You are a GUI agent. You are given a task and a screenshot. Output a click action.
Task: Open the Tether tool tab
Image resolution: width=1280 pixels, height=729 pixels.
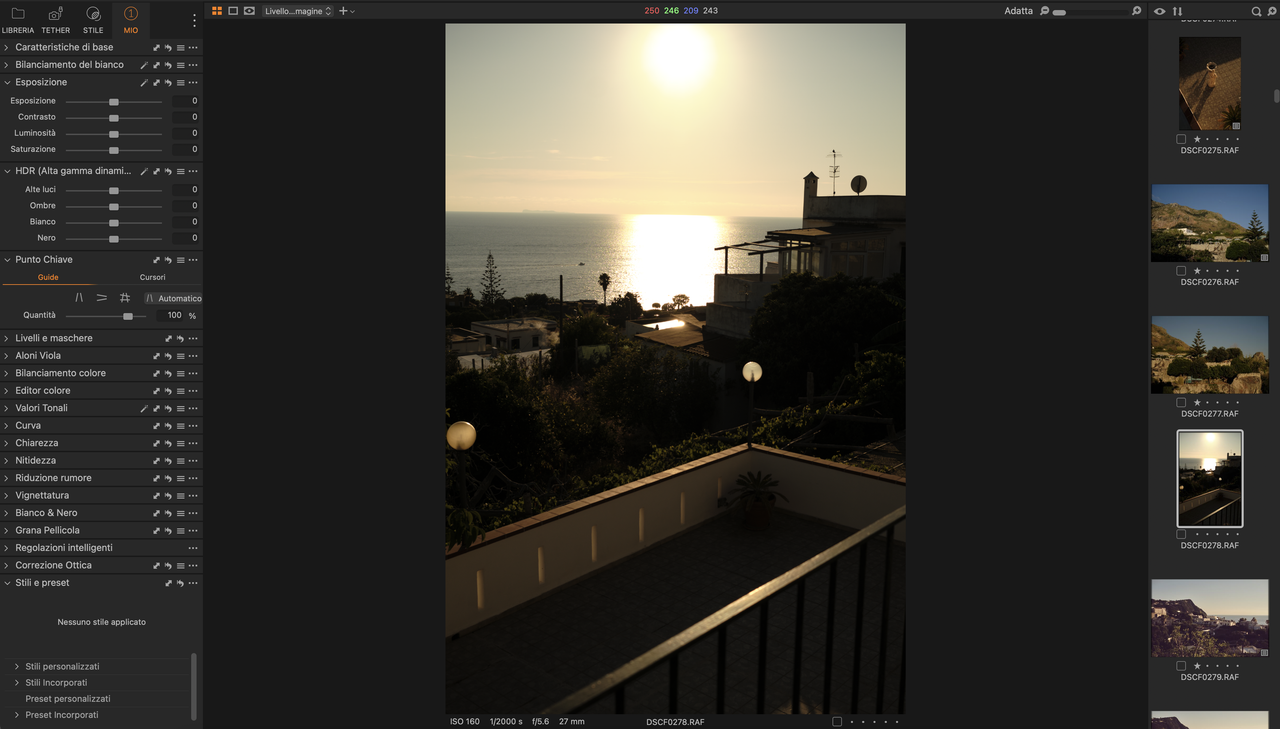point(56,18)
